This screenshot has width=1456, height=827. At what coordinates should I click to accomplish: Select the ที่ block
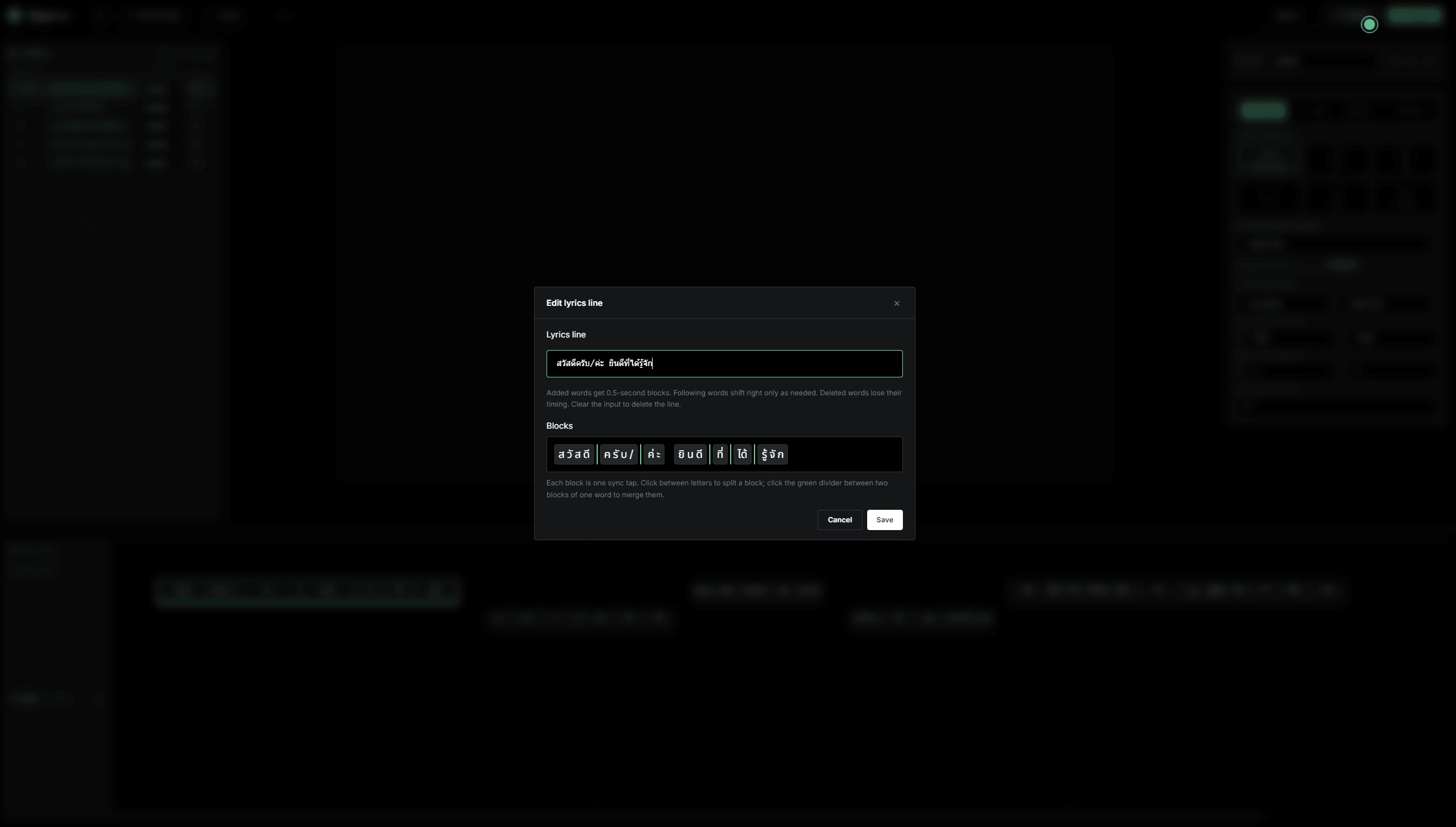720,454
